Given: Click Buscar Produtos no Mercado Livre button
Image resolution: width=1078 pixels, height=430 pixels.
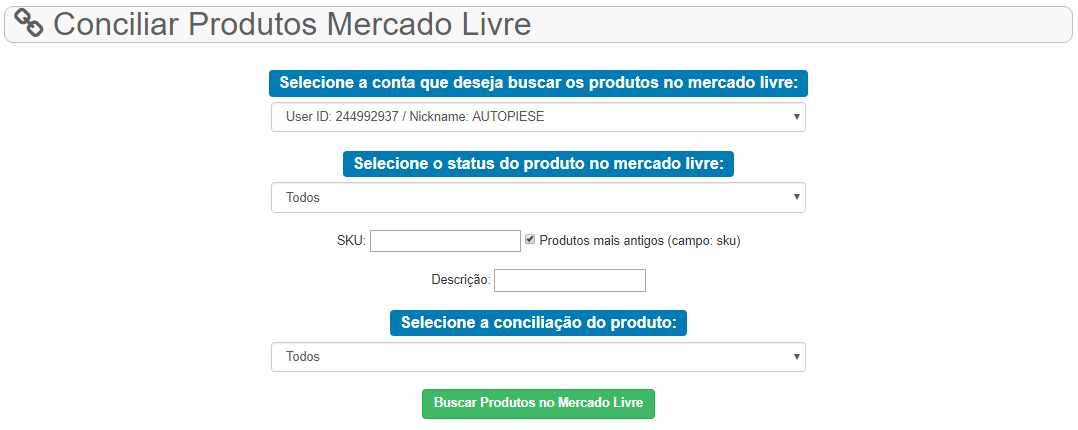Looking at the screenshot, I should [538, 404].
